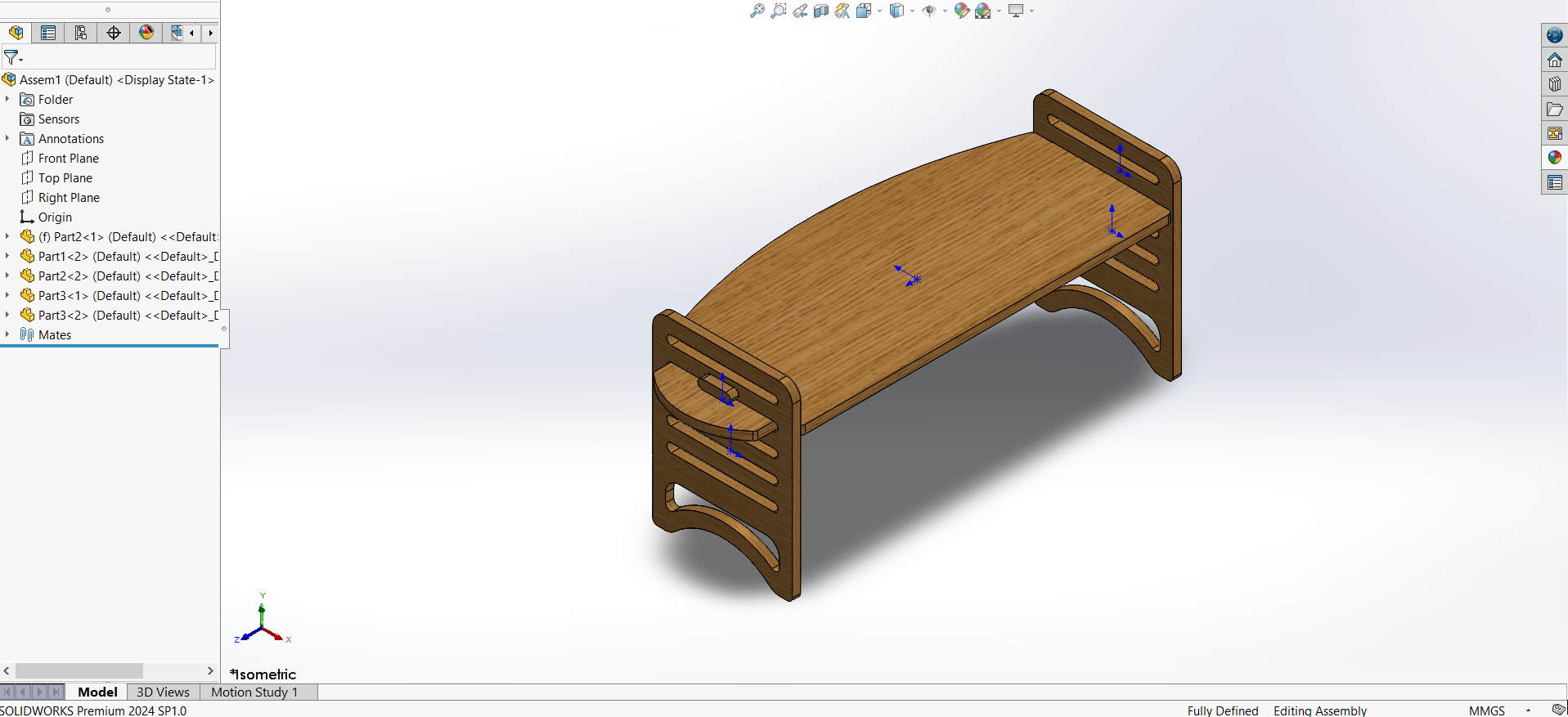Screen dimensions: 1568x717
Task: Click the Mates paperclip icon
Action: coord(27,334)
